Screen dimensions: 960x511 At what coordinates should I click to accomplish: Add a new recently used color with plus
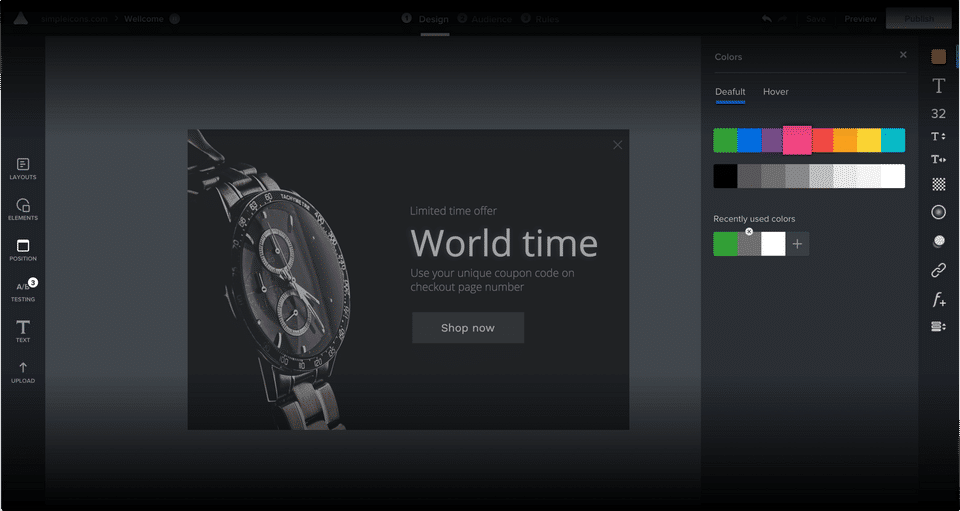pos(797,244)
